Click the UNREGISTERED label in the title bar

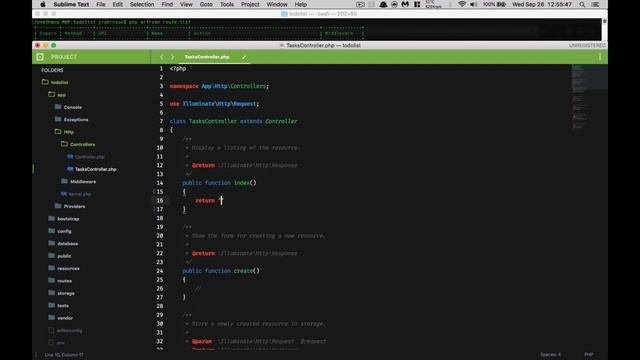coord(587,45)
